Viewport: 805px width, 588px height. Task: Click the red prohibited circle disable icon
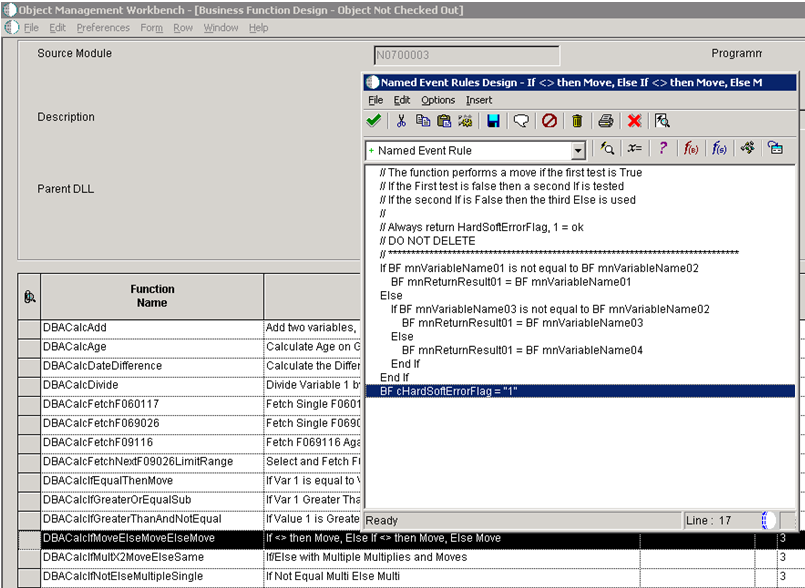click(549, 121)
